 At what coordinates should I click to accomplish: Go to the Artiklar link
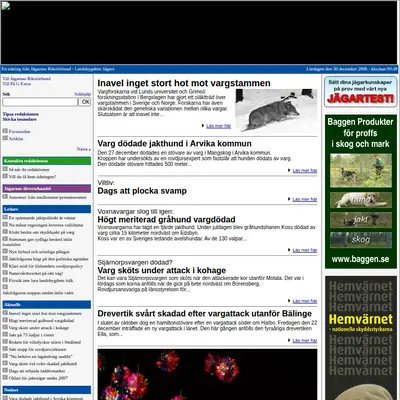pos(16,139)
